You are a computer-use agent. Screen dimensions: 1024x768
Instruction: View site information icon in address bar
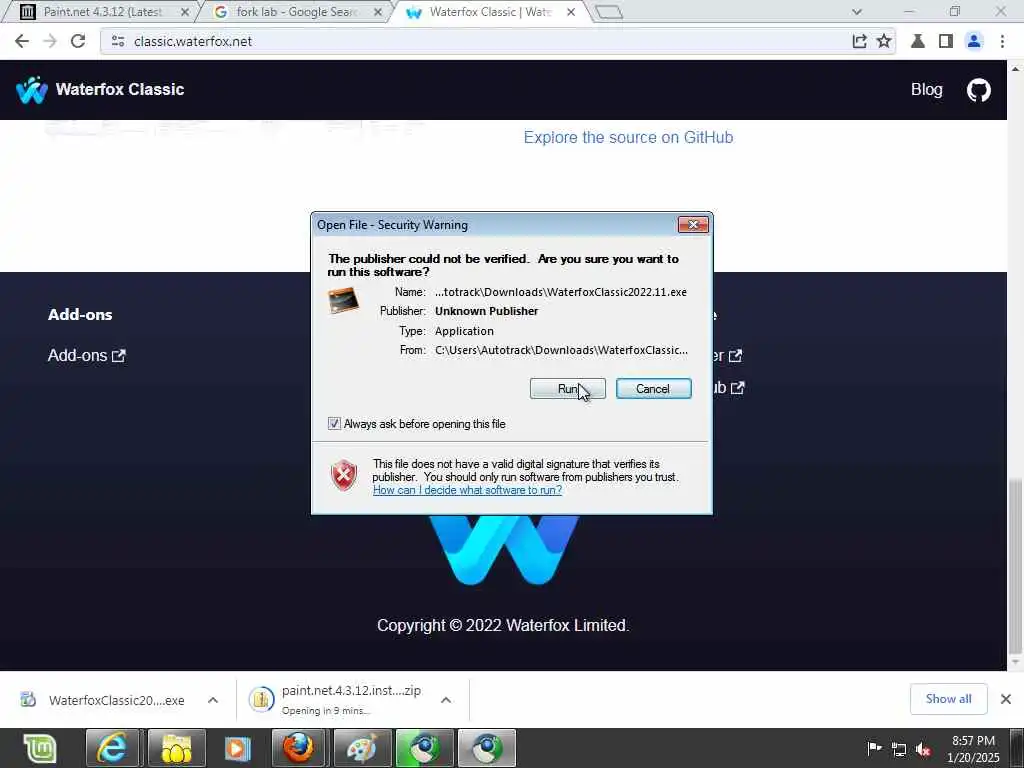[x=118, y=41]
